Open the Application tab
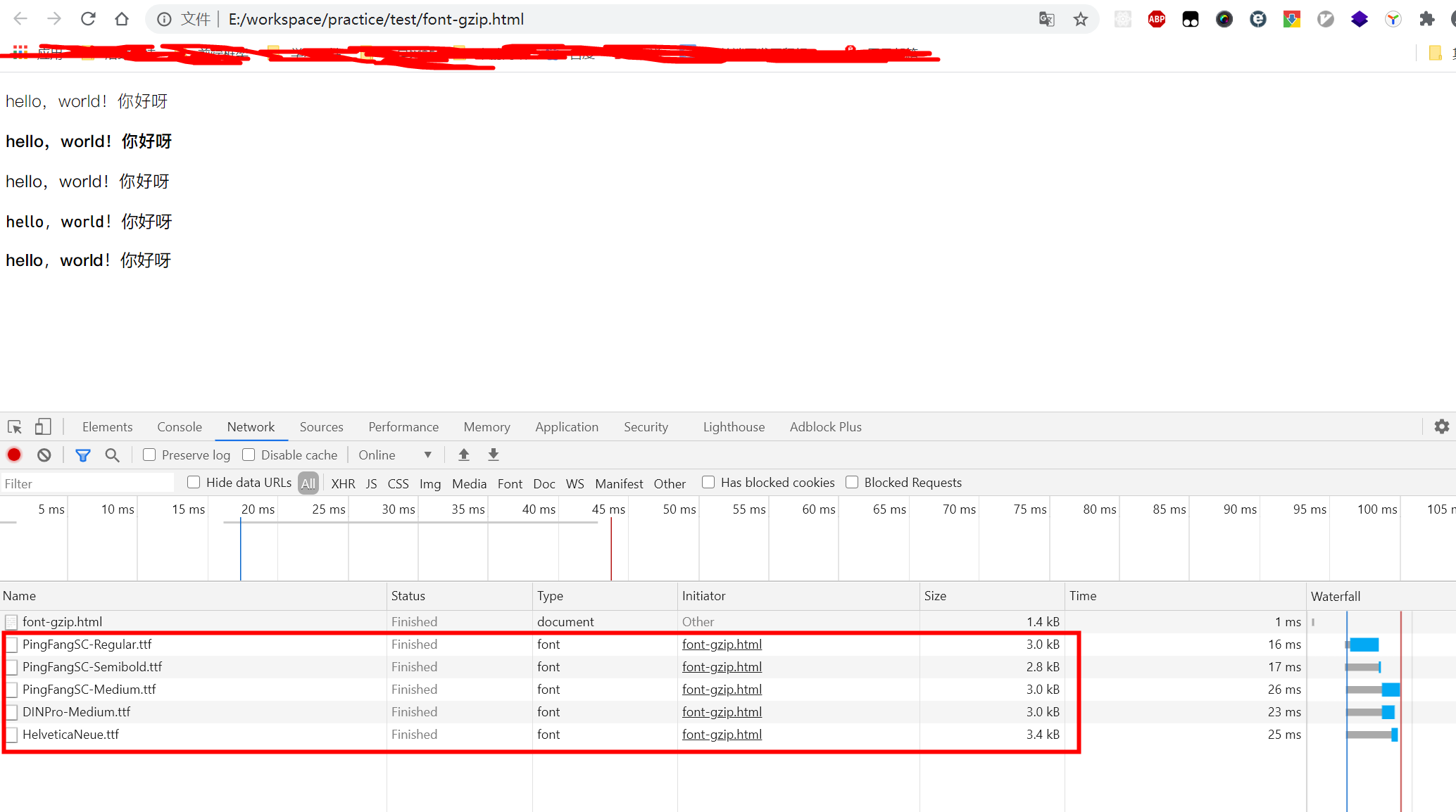 (567, 426)
